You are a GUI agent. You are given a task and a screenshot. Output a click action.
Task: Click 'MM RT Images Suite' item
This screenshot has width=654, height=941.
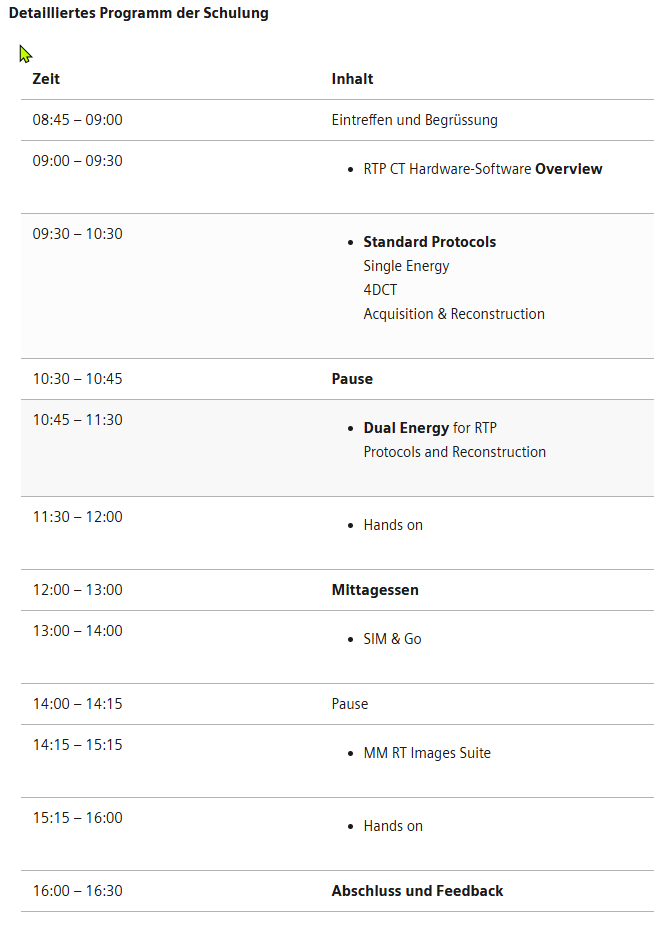pyautogui.click(x=427, y=753)
